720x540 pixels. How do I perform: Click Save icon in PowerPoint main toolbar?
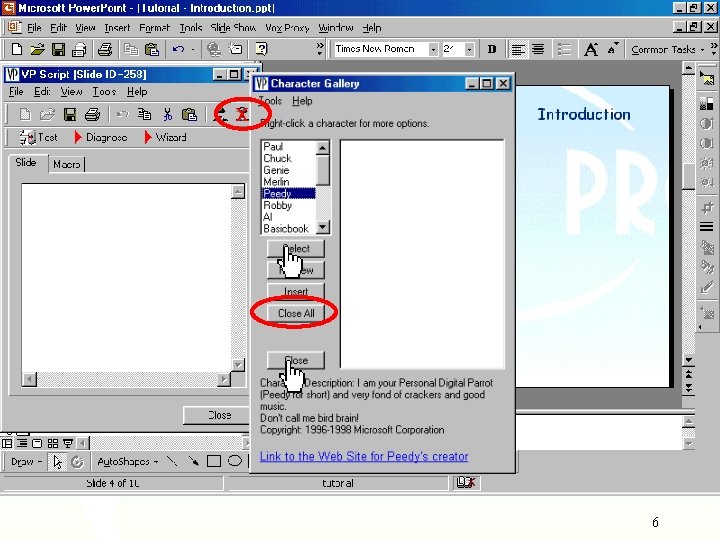pyautogui.click(x=58, y=49)
